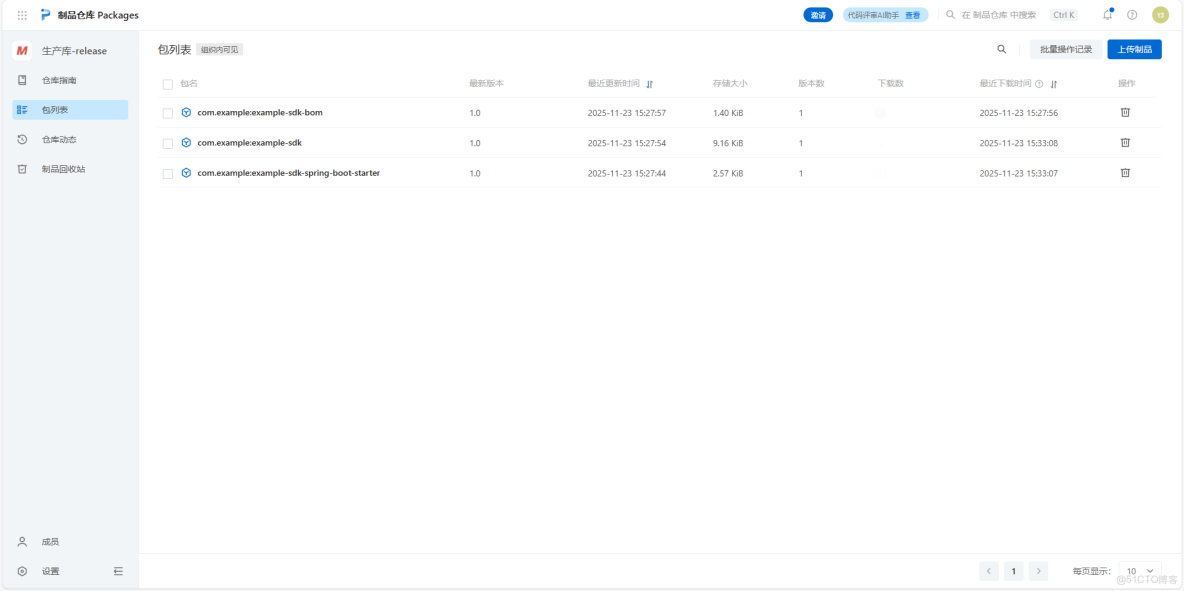1184x591 pixels.
Task: Click the example-sdk-spring-boot-starter cube icon
Action: [x=186, y=173]
